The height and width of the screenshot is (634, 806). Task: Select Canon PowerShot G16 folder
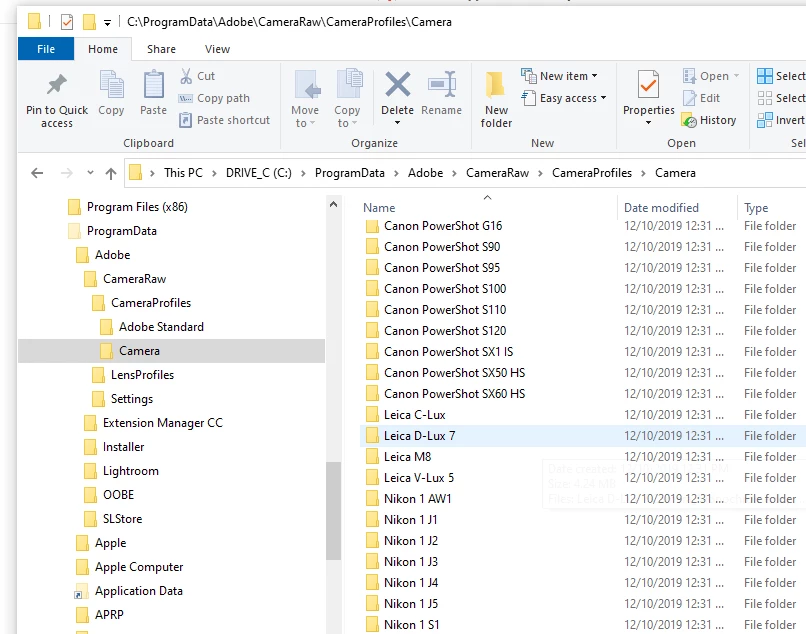tap(443, 226)
